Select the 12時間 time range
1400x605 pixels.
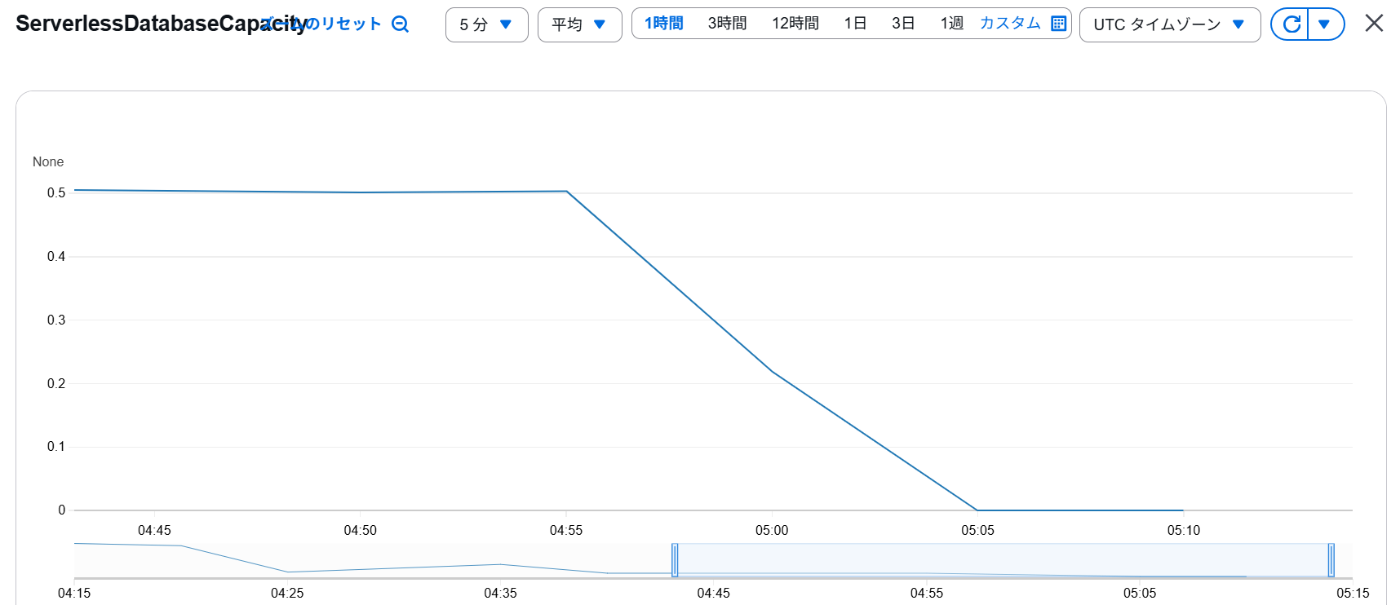click(795, 23)
